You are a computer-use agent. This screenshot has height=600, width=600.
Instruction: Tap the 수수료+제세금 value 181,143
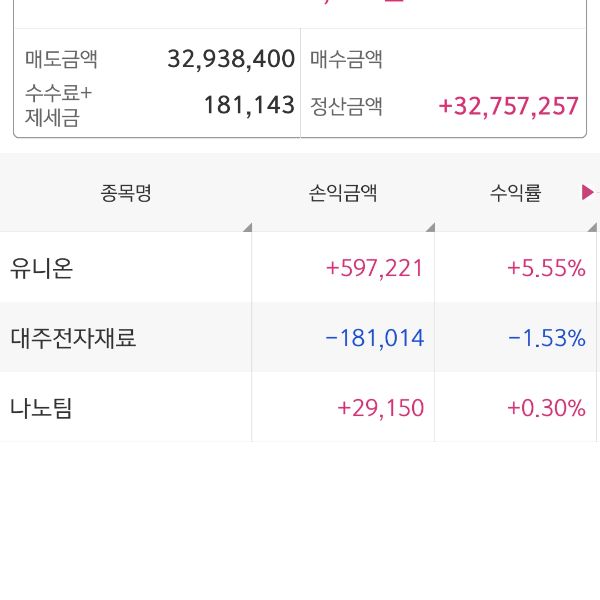(249, 105)
